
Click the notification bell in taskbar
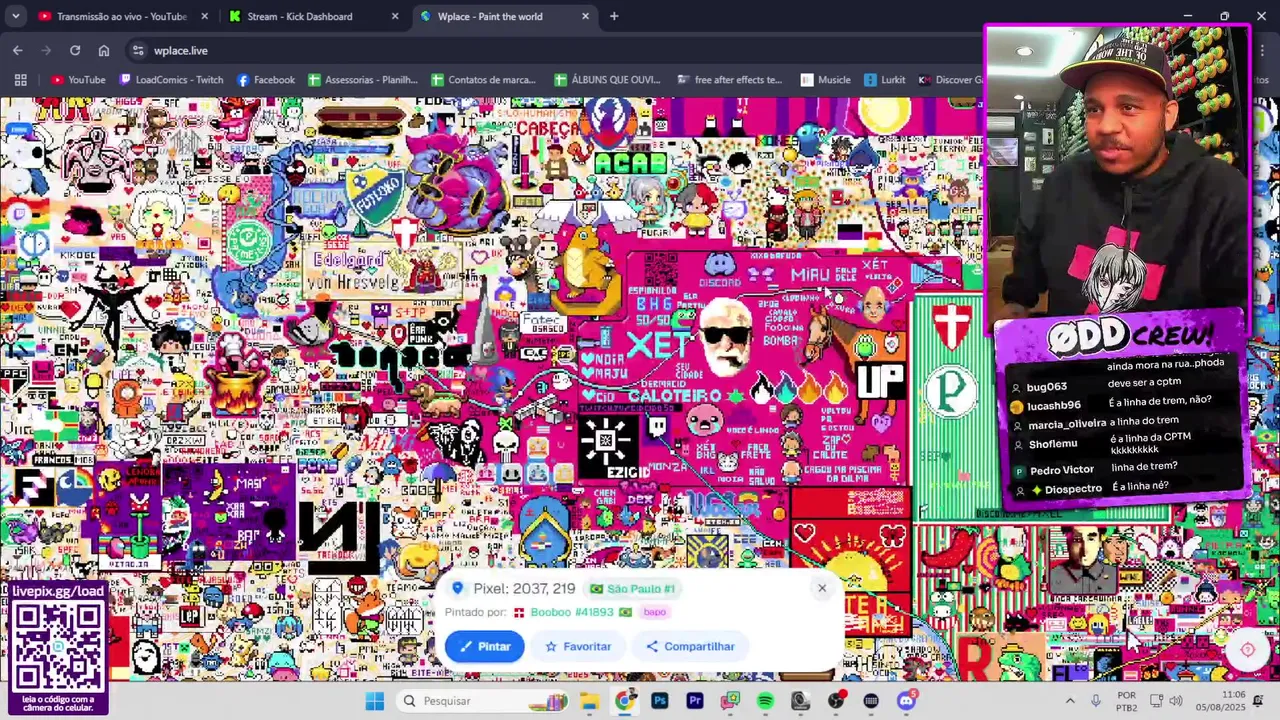pos(1259,701)
